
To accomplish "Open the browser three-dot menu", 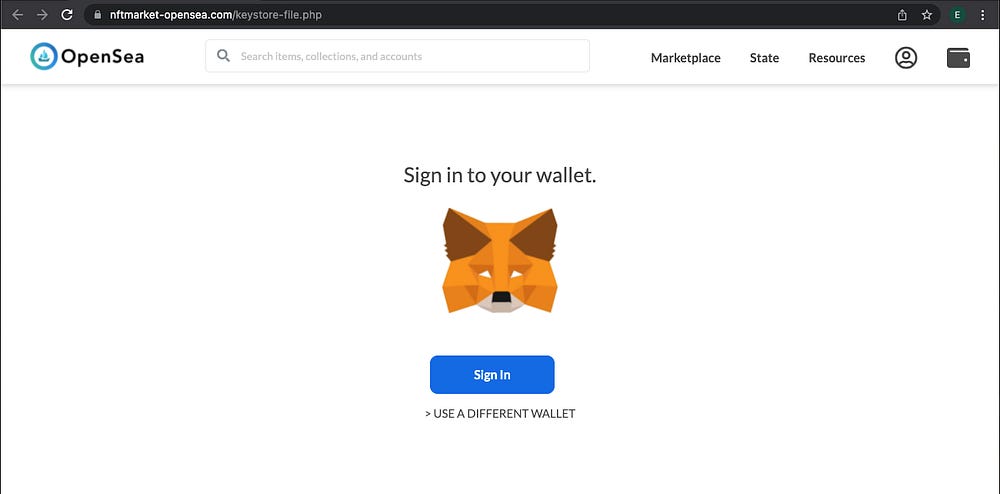I will (982, 15).
